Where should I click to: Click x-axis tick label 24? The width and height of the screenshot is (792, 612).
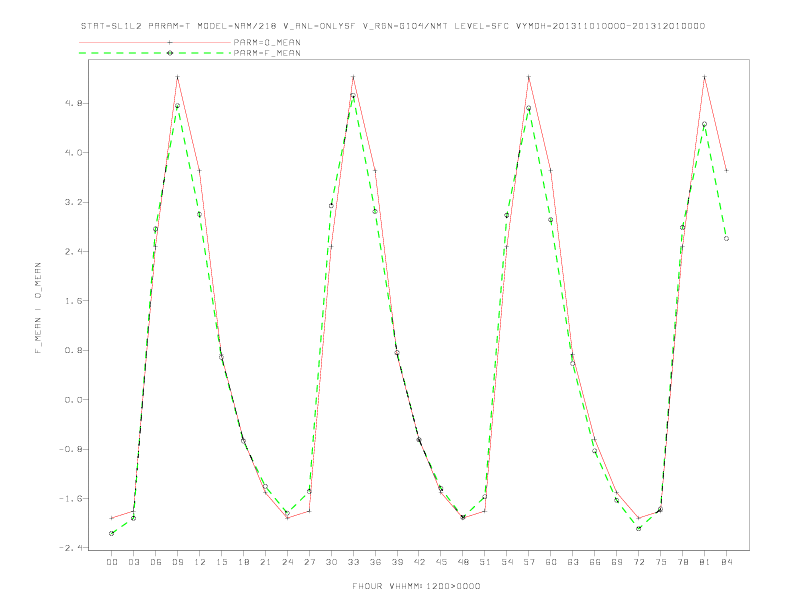tap(287, 562)
